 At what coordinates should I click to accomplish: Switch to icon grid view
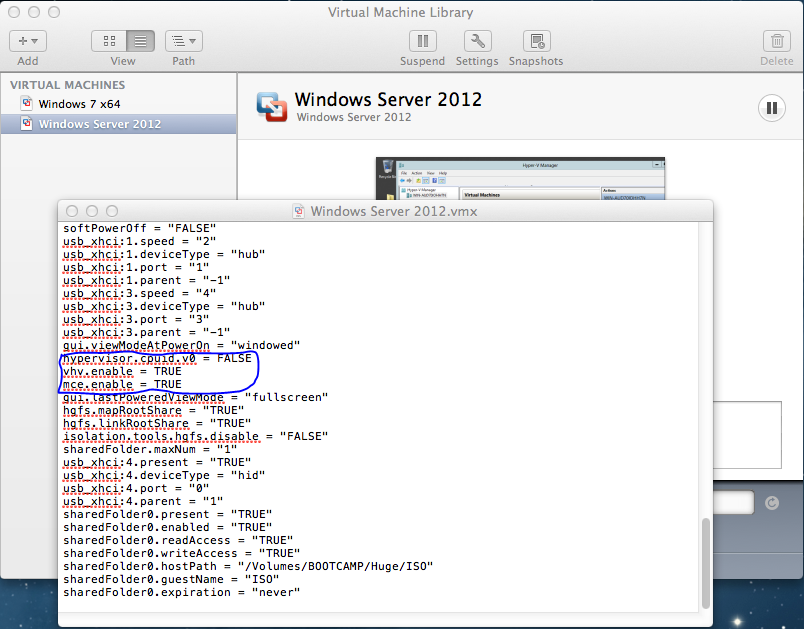coord(109,41)
